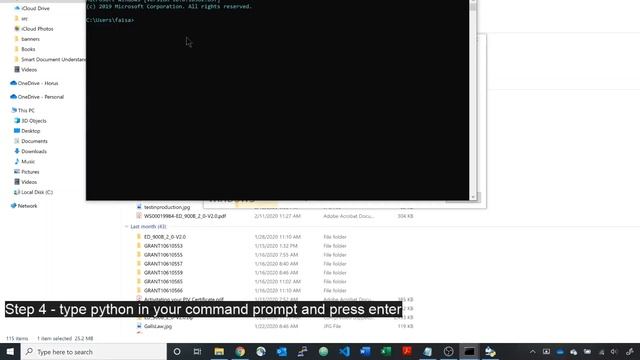Screen dimensions: 640x360
Task: Open Visual Studio Code from the taskbar
Action: coord(344,351)
